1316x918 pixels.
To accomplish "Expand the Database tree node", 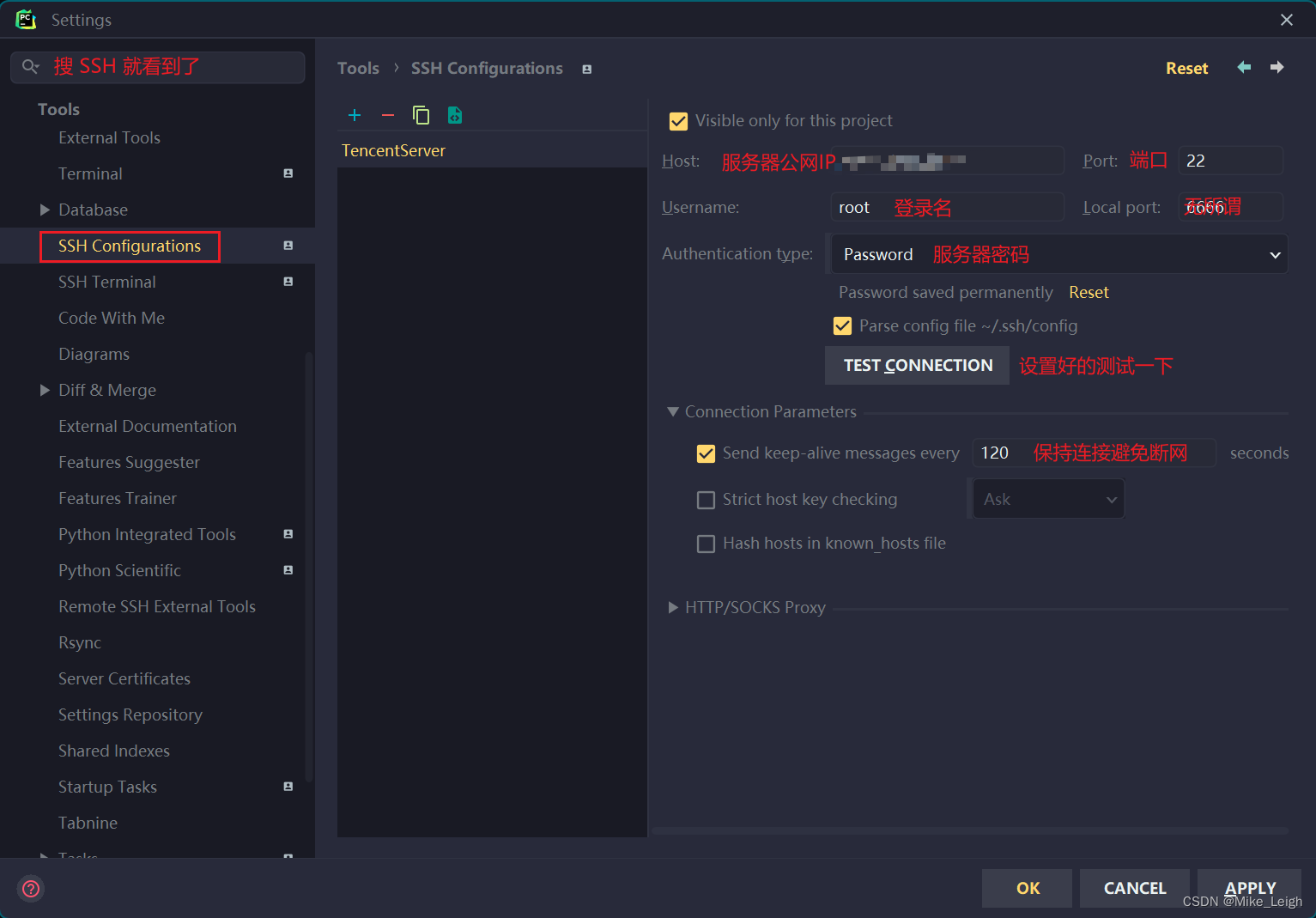I will (x=45, y=210).
